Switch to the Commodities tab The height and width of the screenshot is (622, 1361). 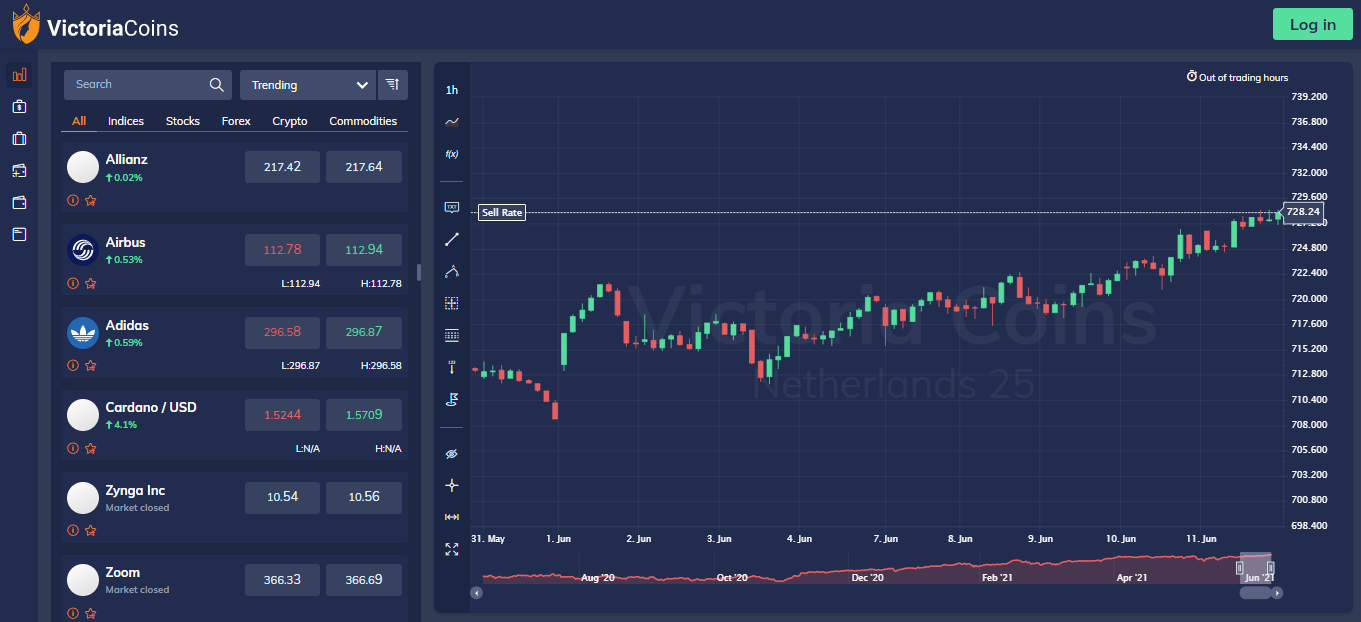pos(363,121)
